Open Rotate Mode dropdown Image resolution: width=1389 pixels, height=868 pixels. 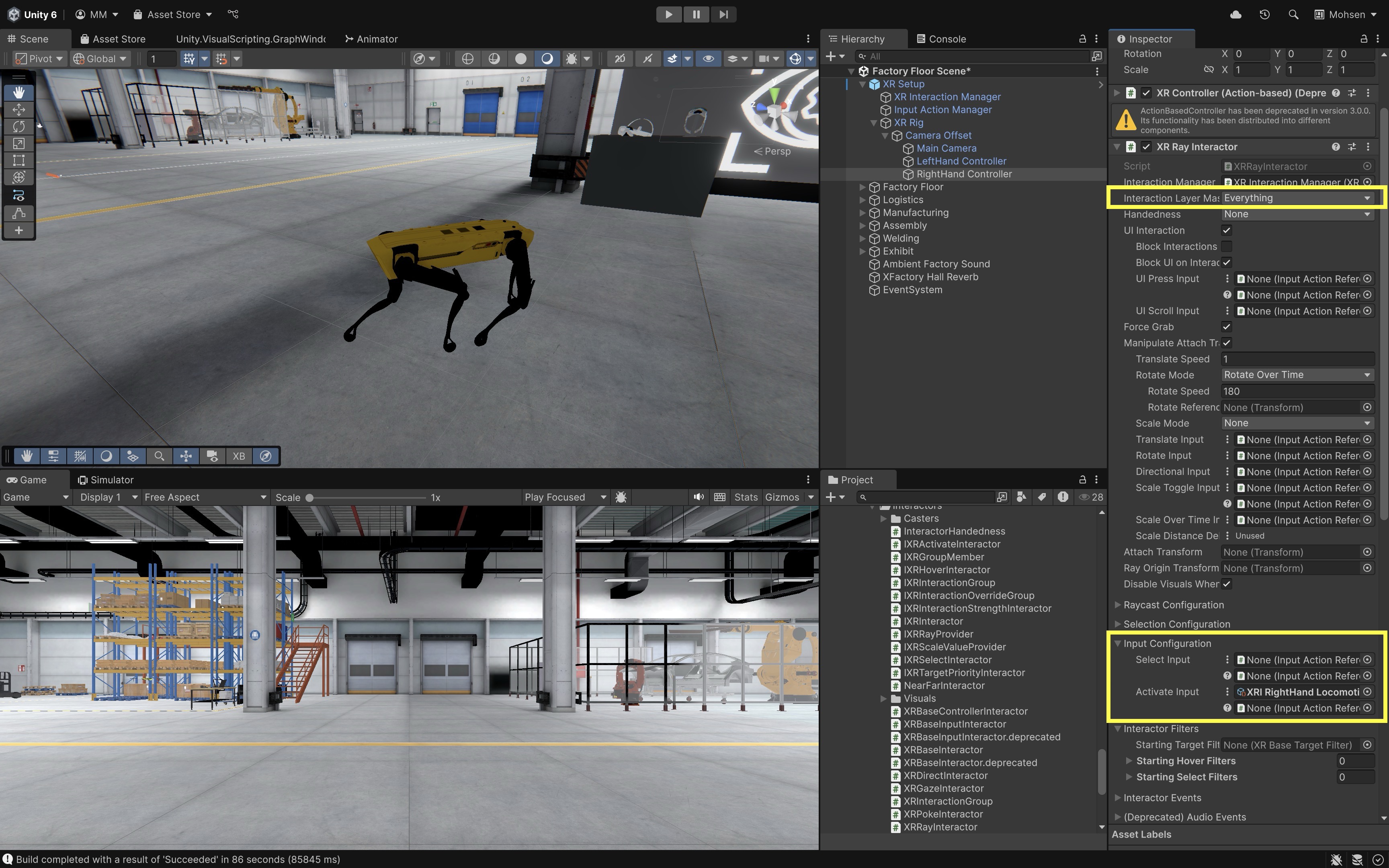point(1297,375)
